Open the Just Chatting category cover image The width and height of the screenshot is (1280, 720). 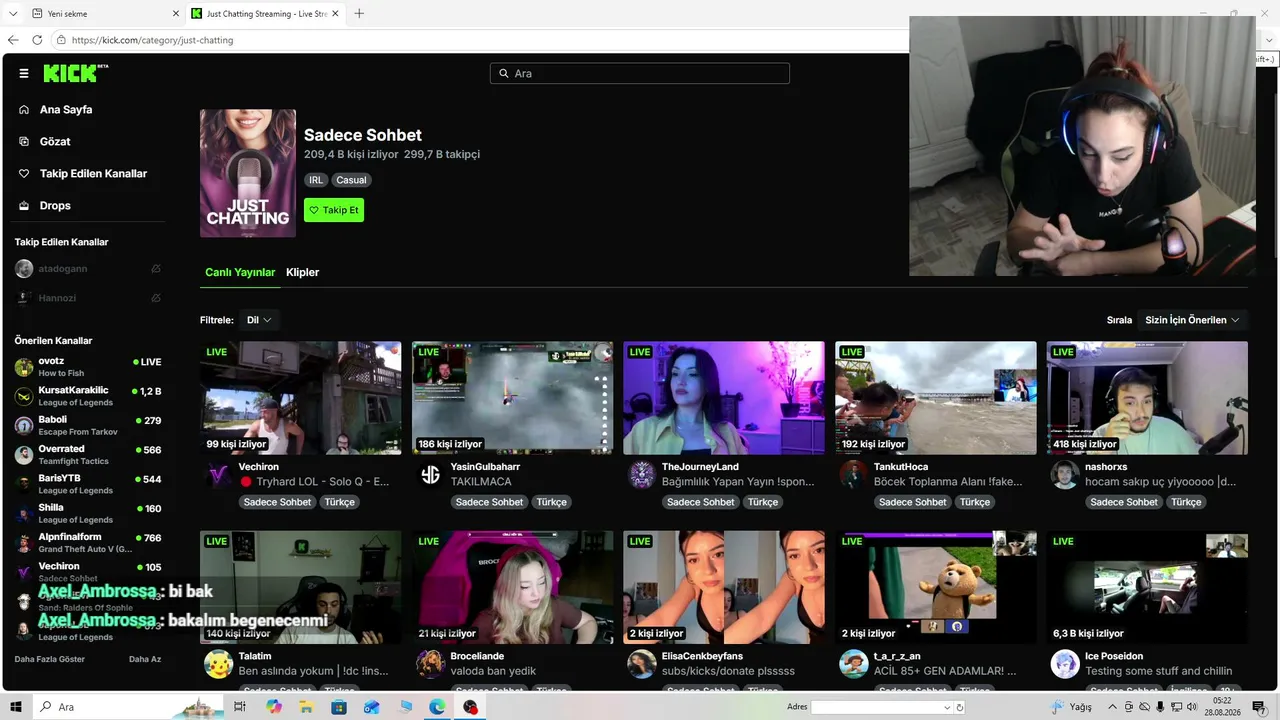(x=248, y=173)
